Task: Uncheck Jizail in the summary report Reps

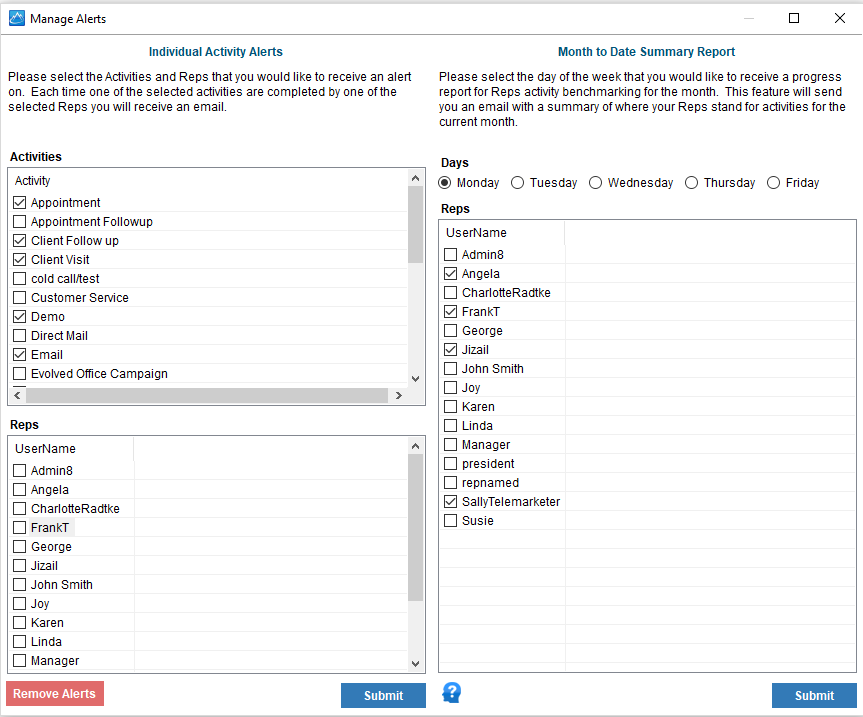Action: [451, 349]
